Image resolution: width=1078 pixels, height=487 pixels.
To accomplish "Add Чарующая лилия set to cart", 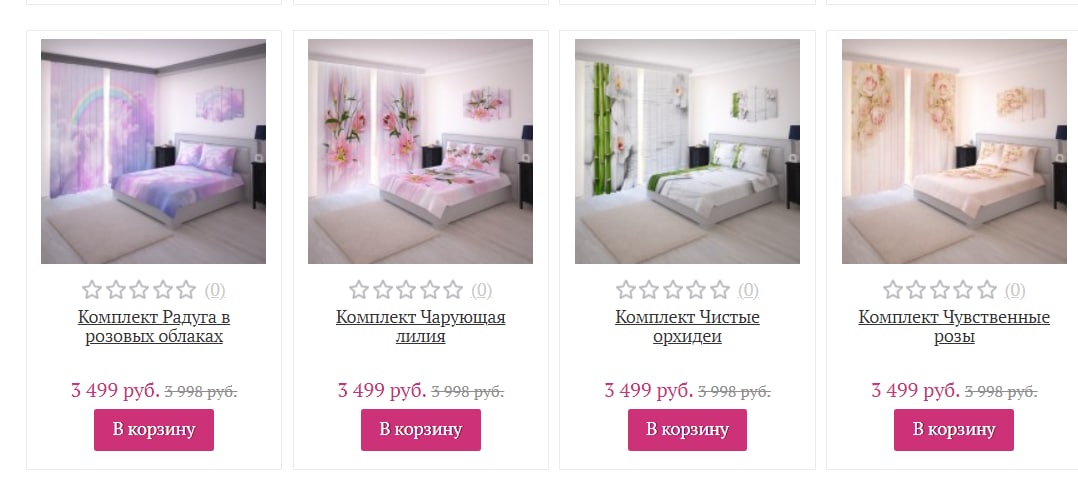I will click(421, 430).
